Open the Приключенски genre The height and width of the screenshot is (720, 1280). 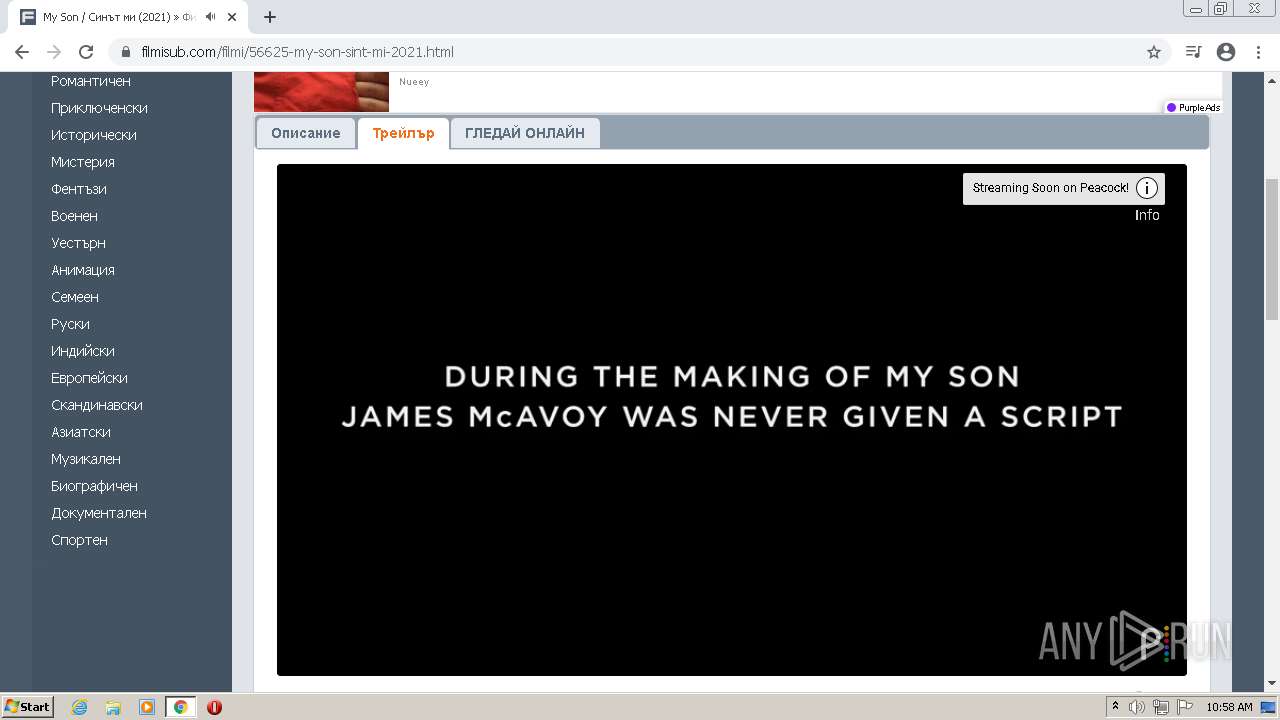[99, 108]
